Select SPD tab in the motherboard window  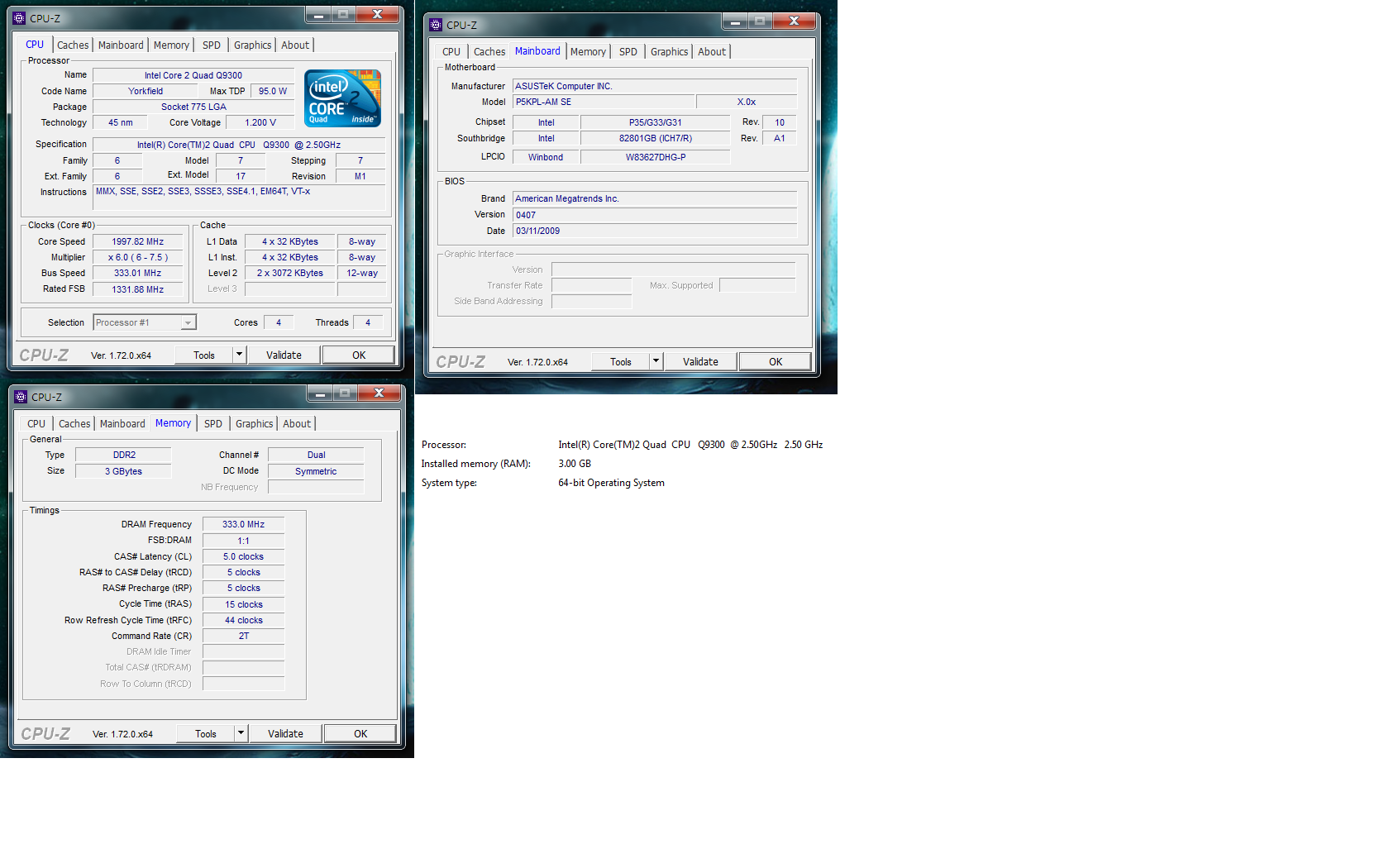(x=628, y=52)
